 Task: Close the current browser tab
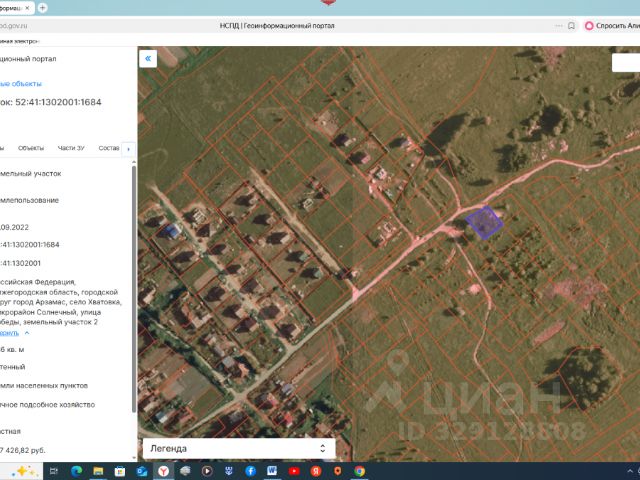tap(27, 8)
